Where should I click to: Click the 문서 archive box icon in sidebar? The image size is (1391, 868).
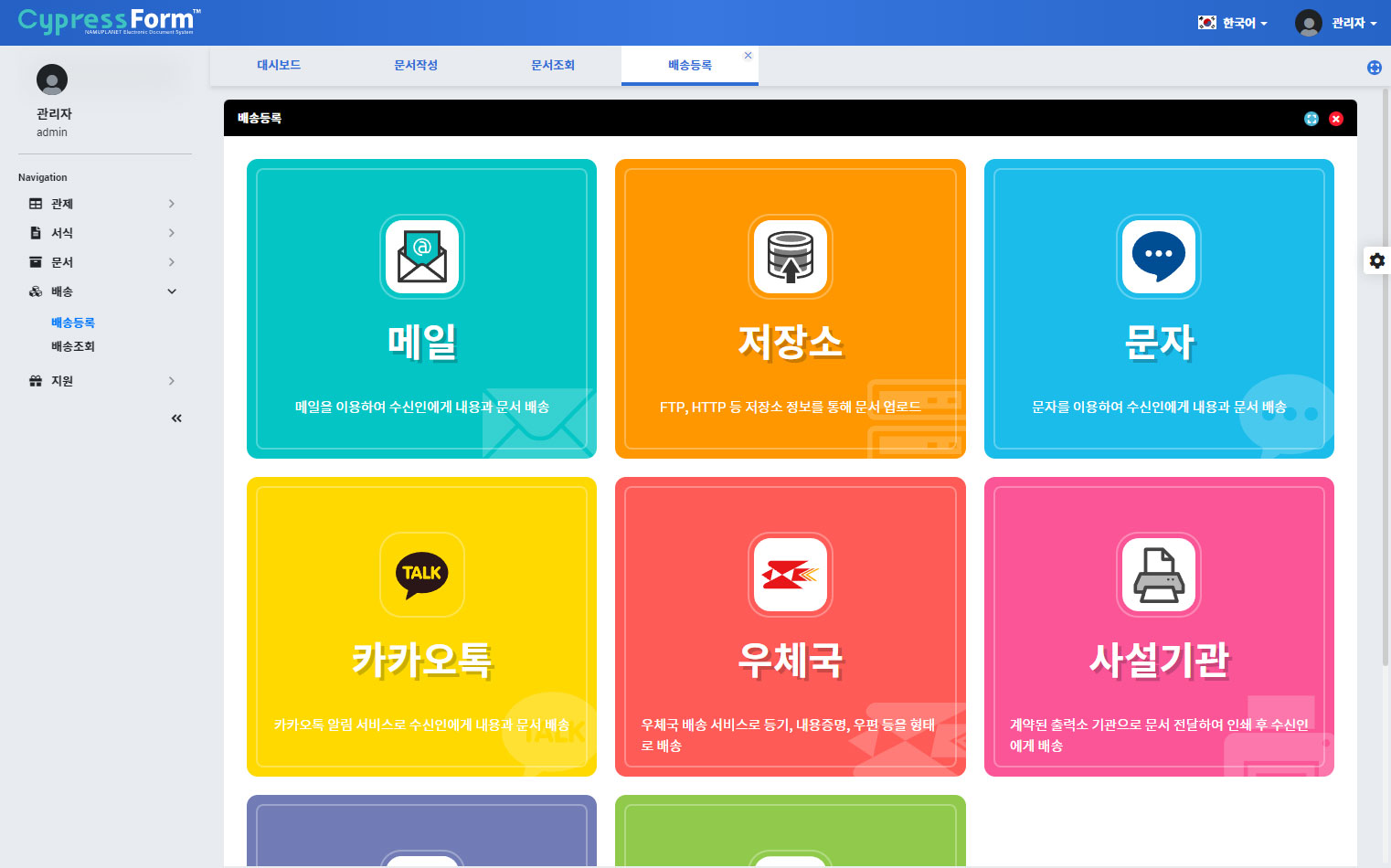(36, 262)
